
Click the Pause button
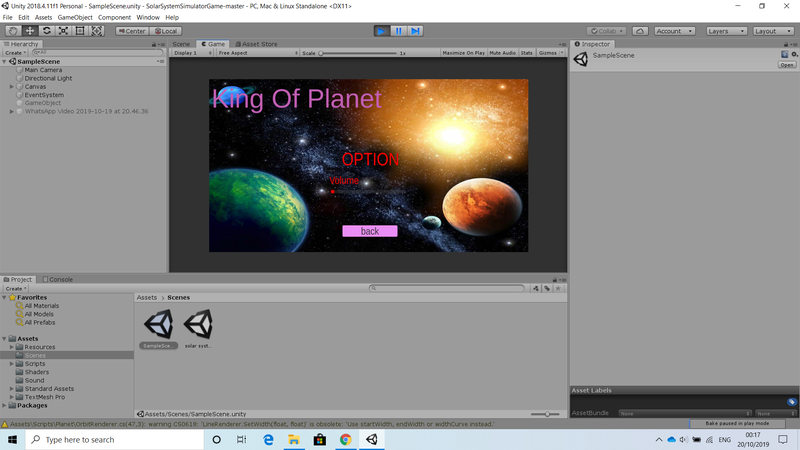coord(398,31)
